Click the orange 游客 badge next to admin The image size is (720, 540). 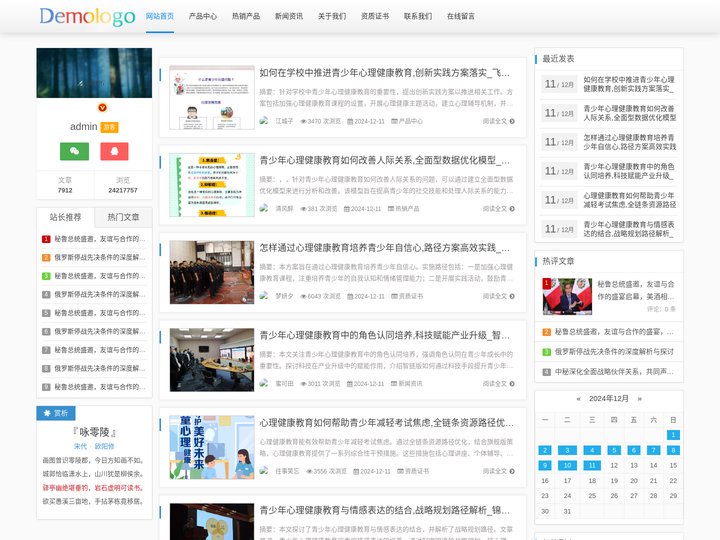click(109, 127)
